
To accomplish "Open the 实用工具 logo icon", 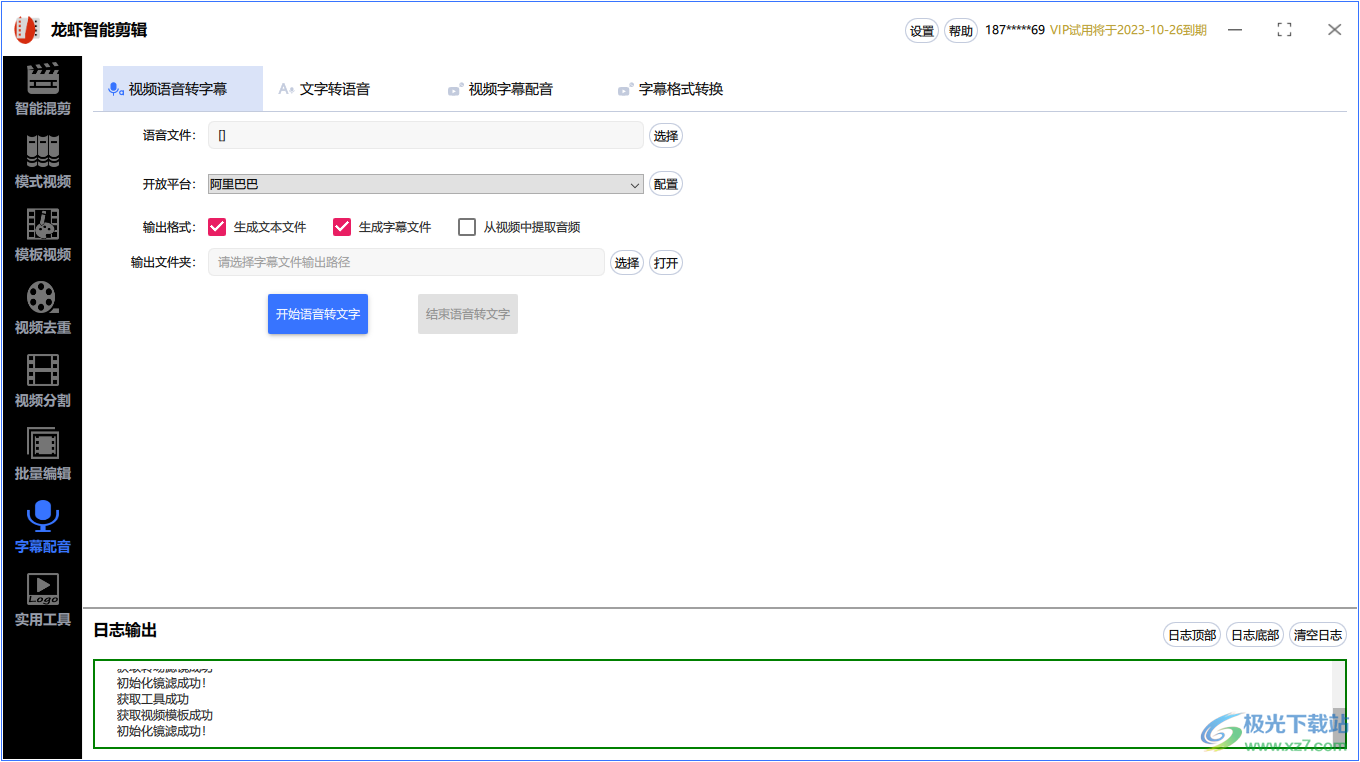I will pyautogui.click(x=42, y=590).
